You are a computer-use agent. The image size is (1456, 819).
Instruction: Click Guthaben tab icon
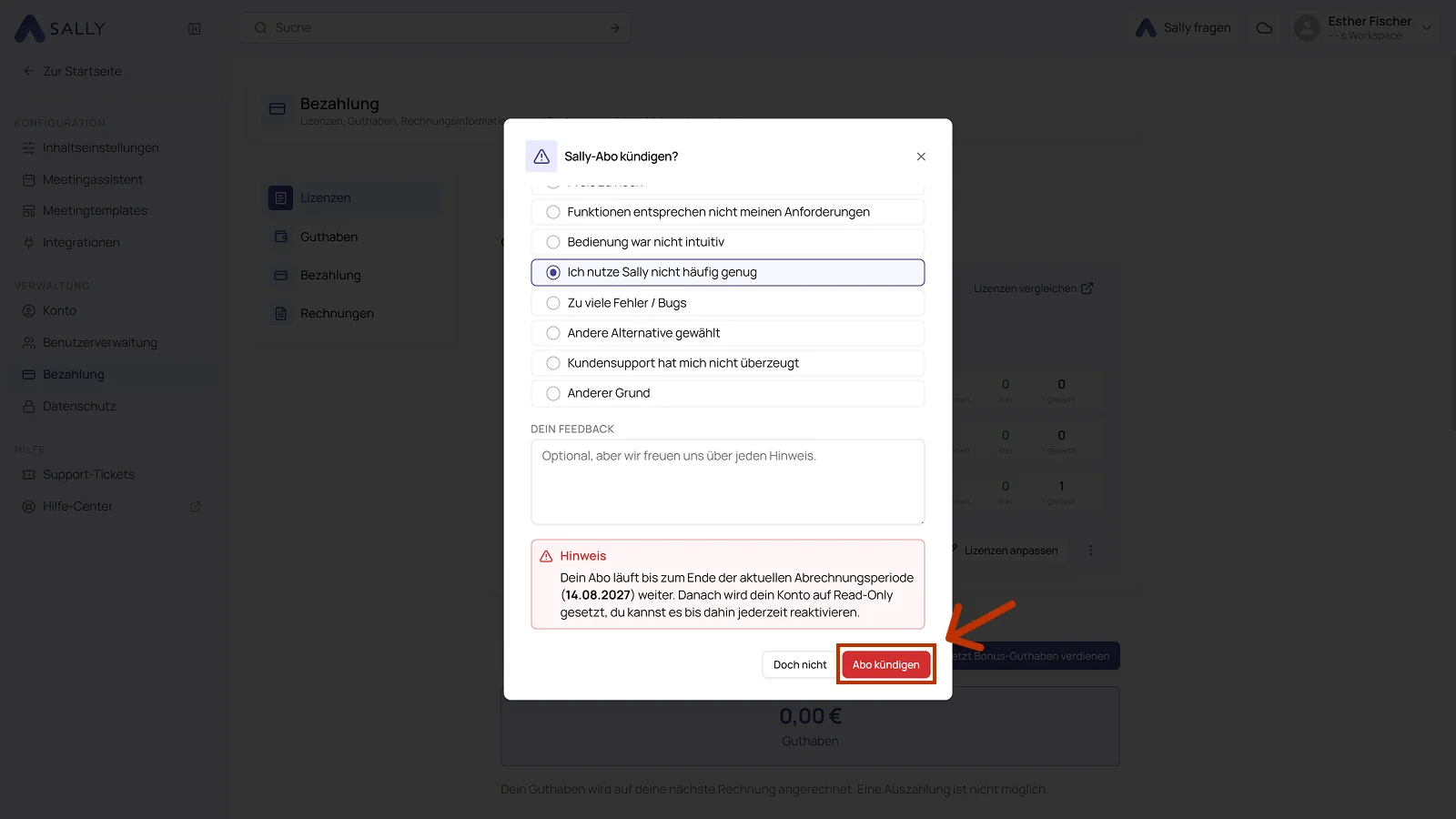click(281, 237)
